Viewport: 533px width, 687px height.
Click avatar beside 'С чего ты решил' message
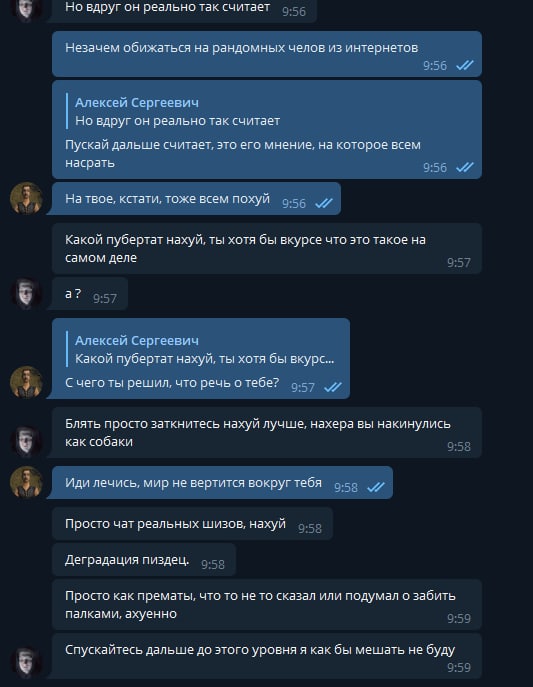[26, 382]
